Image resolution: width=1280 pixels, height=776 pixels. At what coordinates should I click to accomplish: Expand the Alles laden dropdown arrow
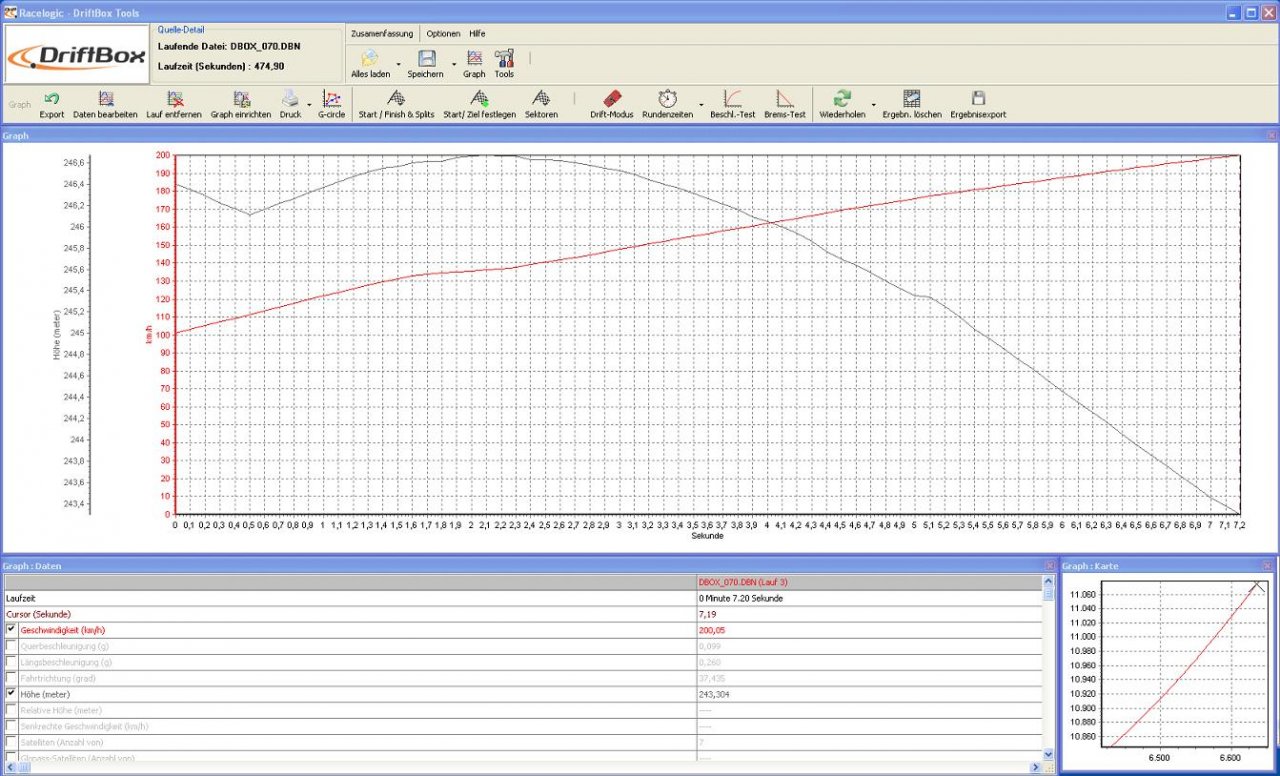398,64
